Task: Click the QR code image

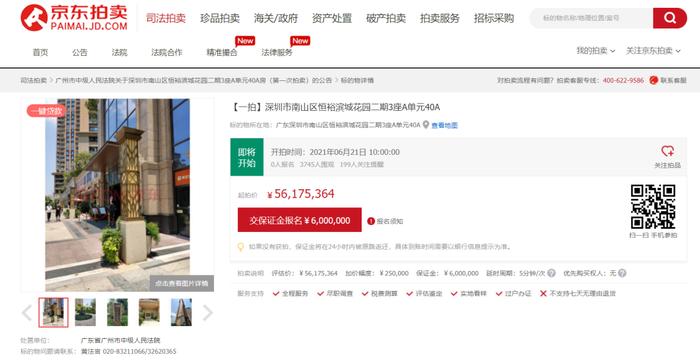Action: point(653,207)
